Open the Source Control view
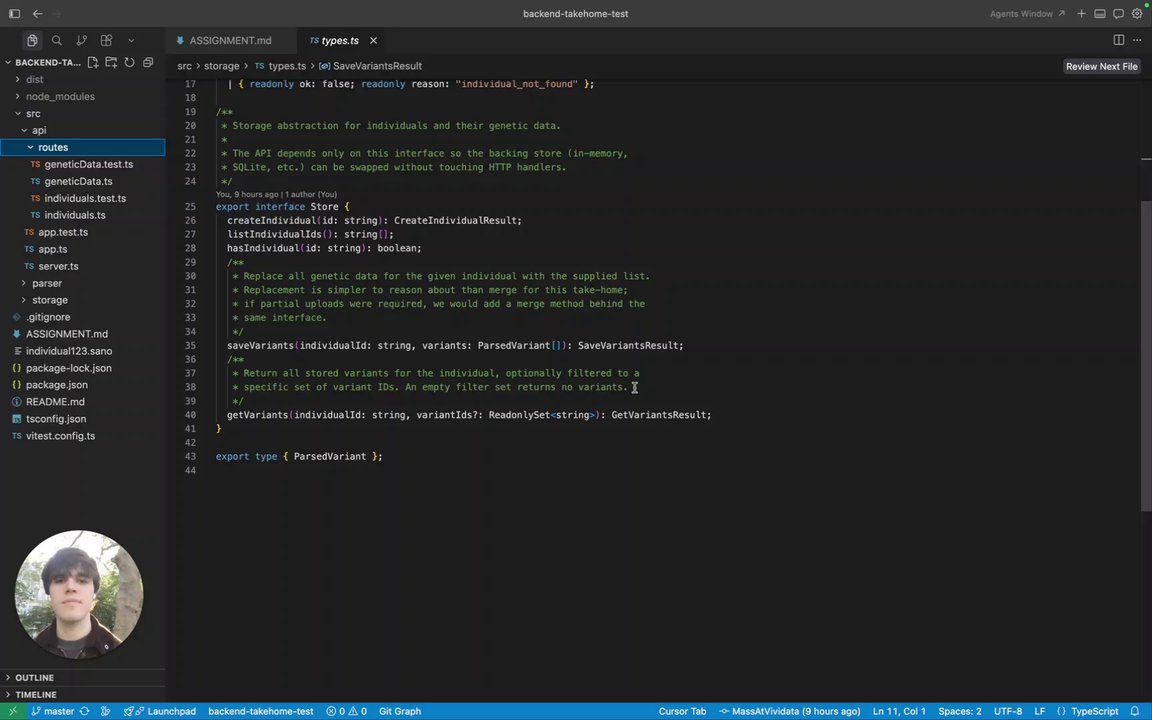 pos(81,40)
